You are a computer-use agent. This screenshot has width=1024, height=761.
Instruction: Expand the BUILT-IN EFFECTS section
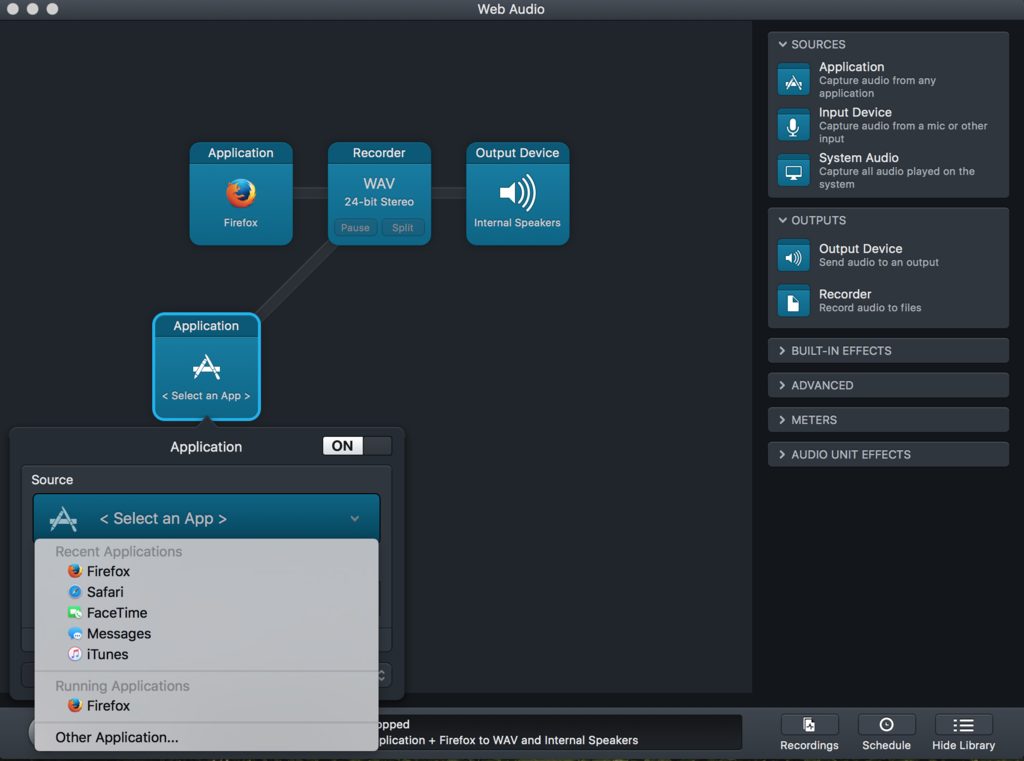(888, 351)
